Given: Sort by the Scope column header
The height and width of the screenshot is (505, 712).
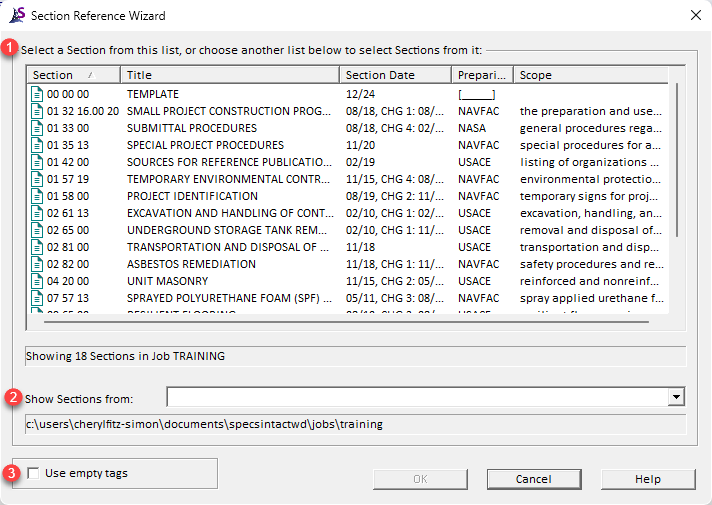Looking at the screenshot, I should click(x=591, y=75).
